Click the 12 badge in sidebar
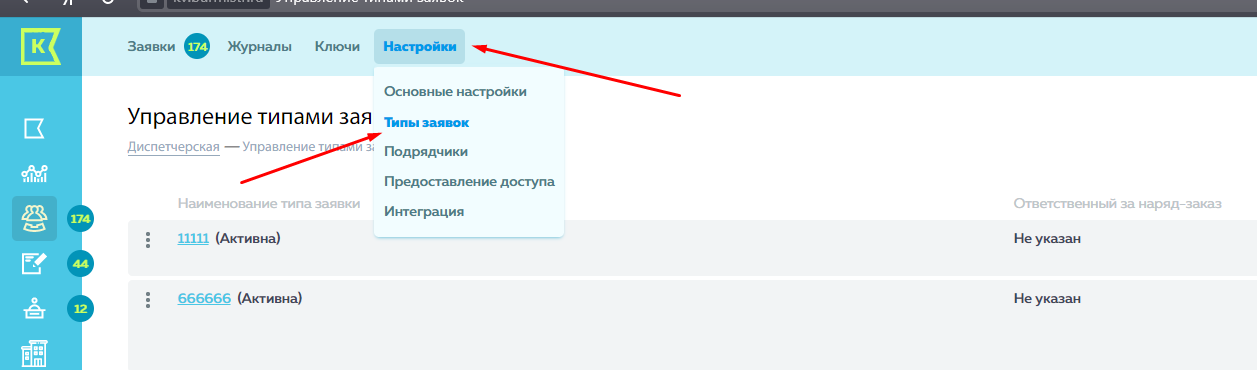This screenshot has width=1257, height=370. (81, 309)
